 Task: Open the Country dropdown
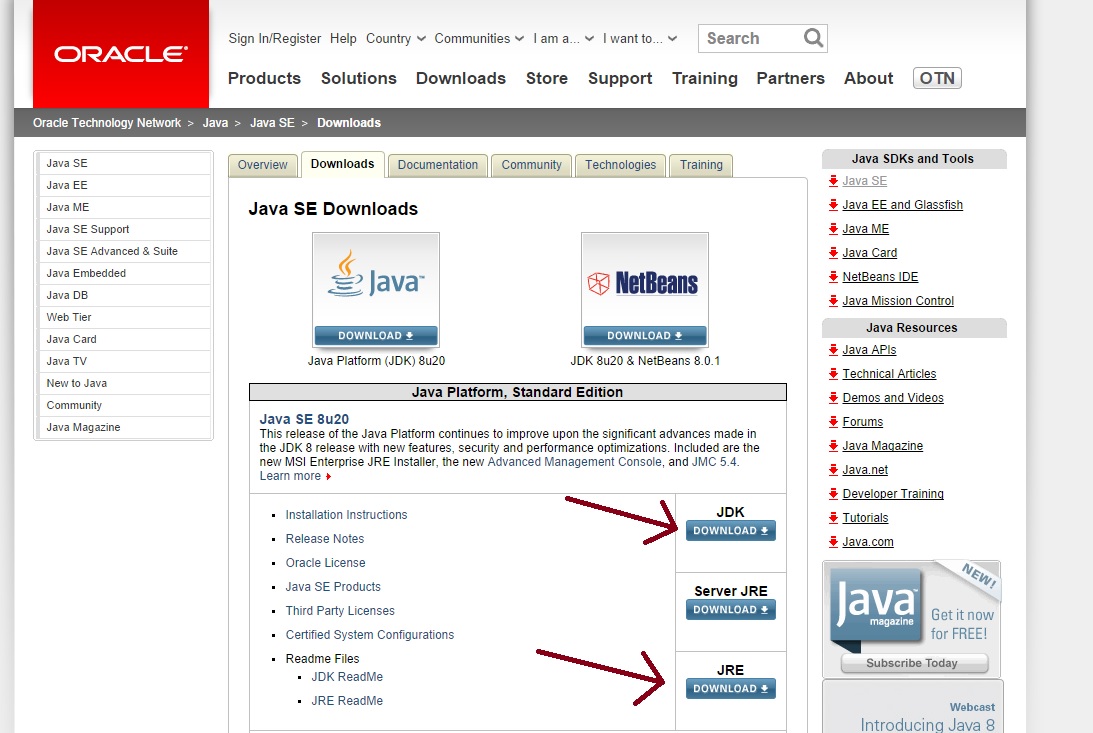pyautogui.click(x=396, y=38)
